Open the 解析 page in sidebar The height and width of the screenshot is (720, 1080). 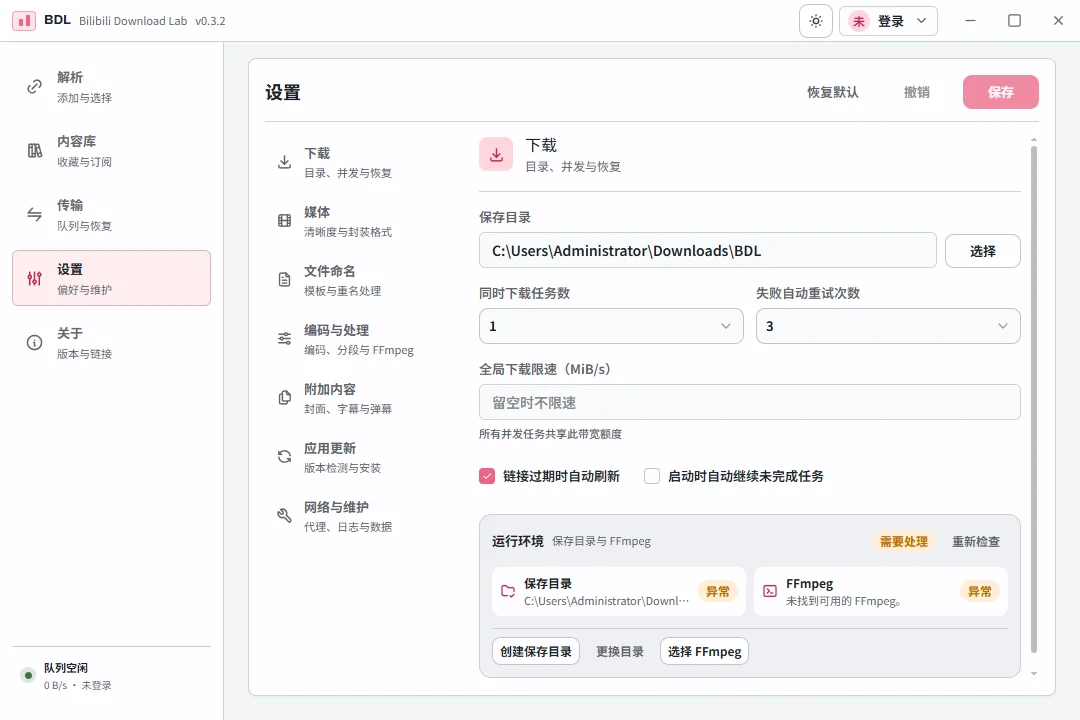tap(112, 87)
